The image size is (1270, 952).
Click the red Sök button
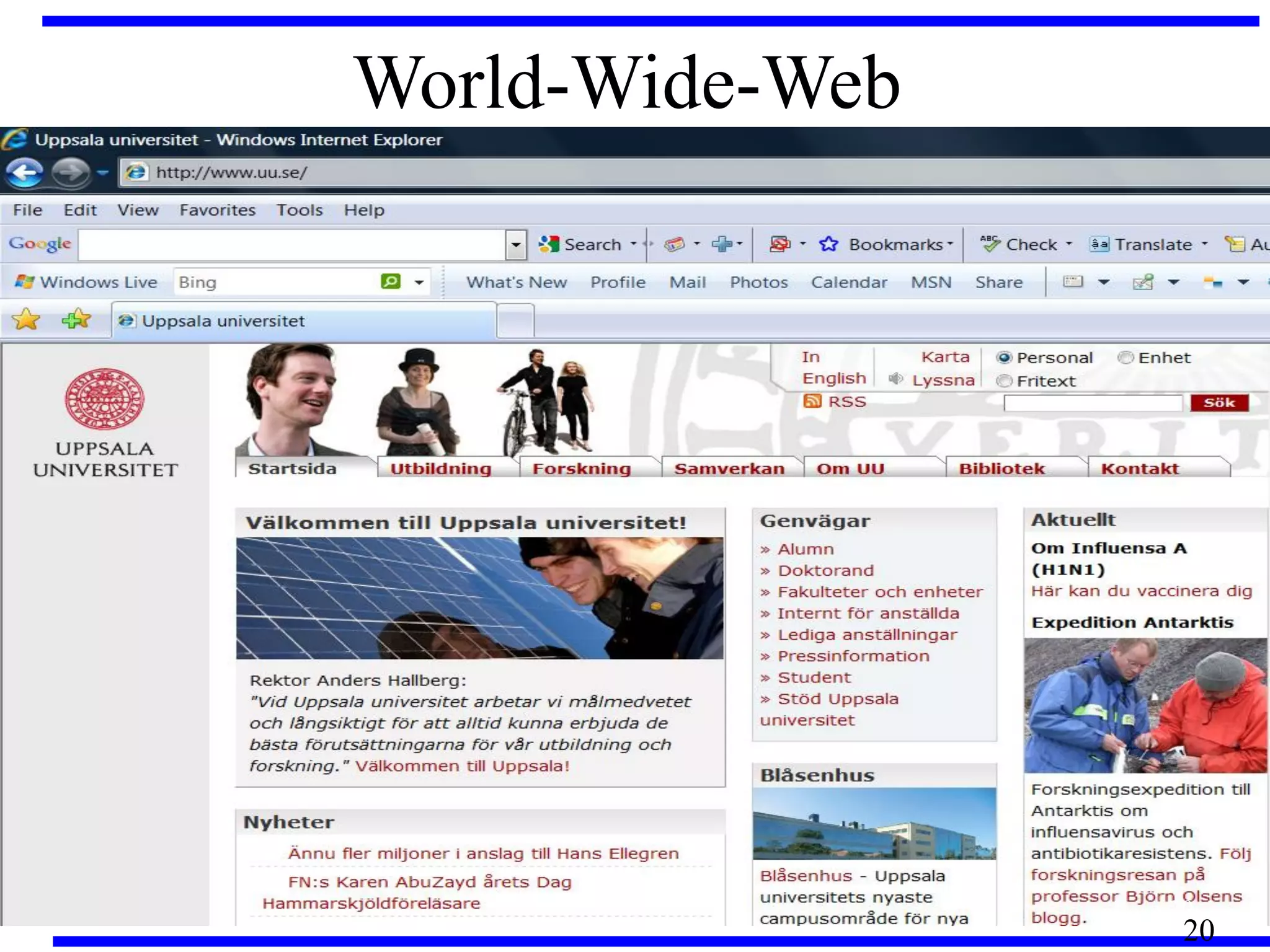[x=1219, y=403]
